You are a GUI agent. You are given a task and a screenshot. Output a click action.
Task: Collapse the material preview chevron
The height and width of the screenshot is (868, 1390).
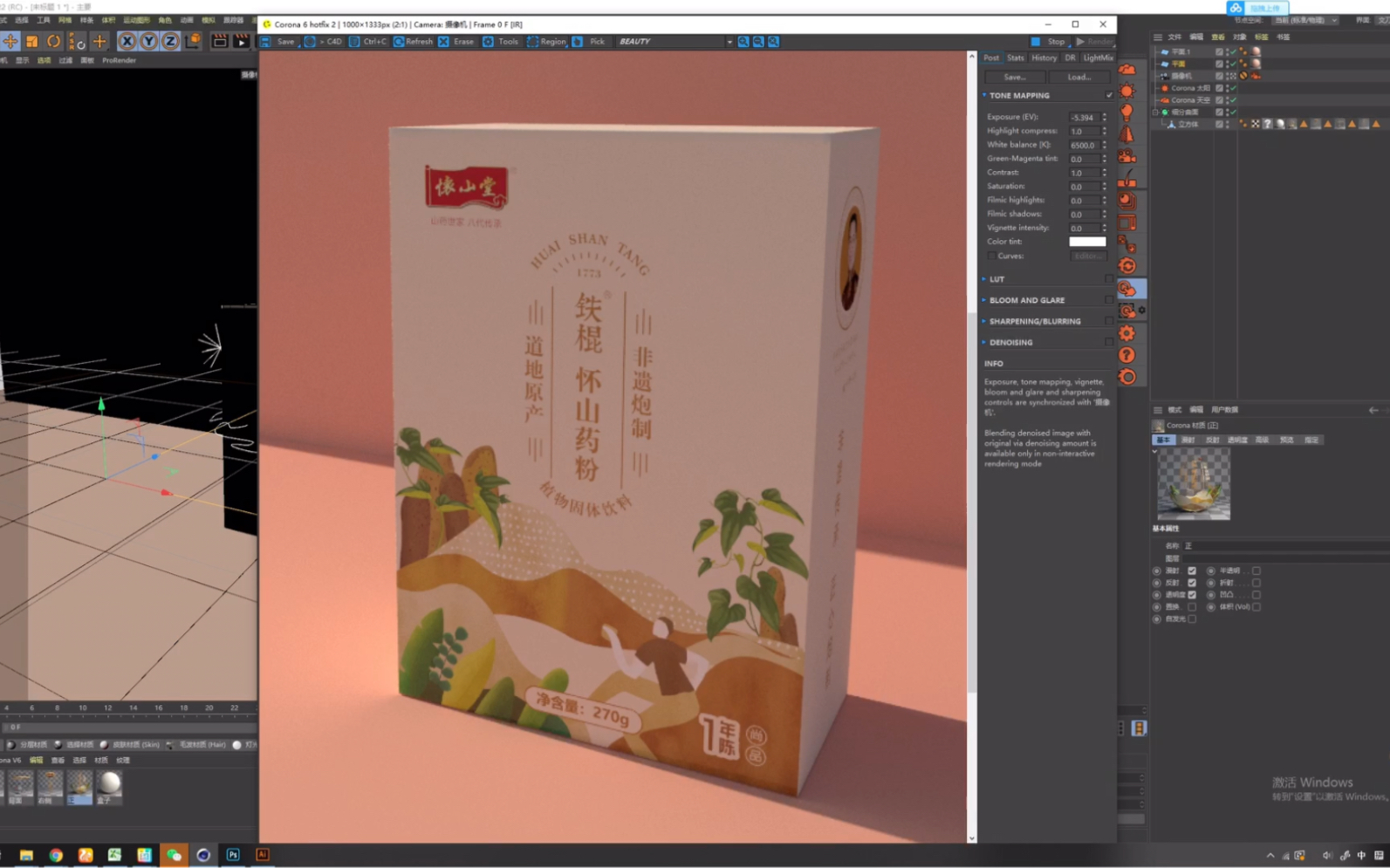(x=1155, y=451)
